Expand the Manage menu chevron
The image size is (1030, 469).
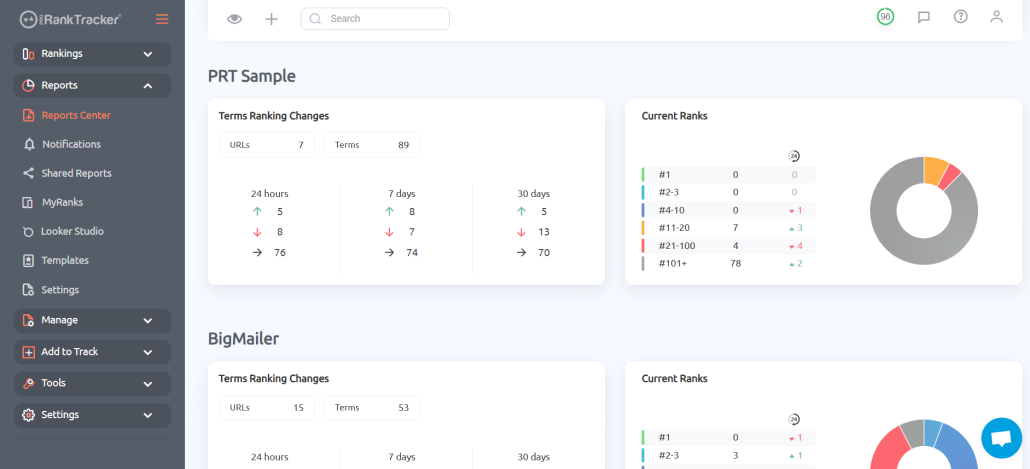[148, 321]
